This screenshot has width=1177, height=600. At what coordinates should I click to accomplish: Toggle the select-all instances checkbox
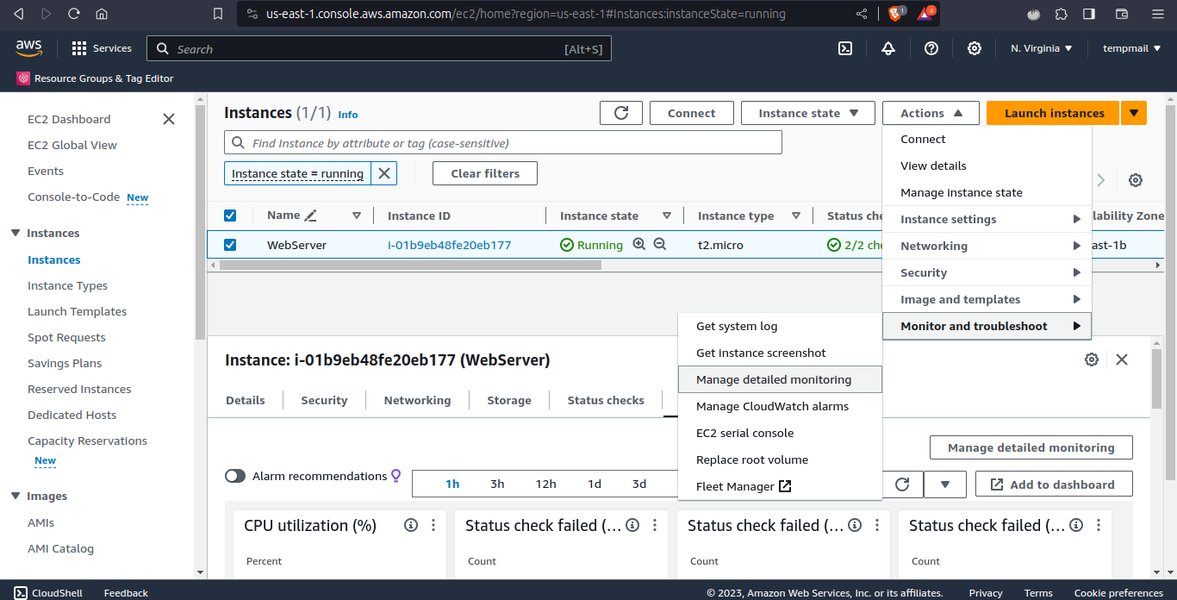230,216
